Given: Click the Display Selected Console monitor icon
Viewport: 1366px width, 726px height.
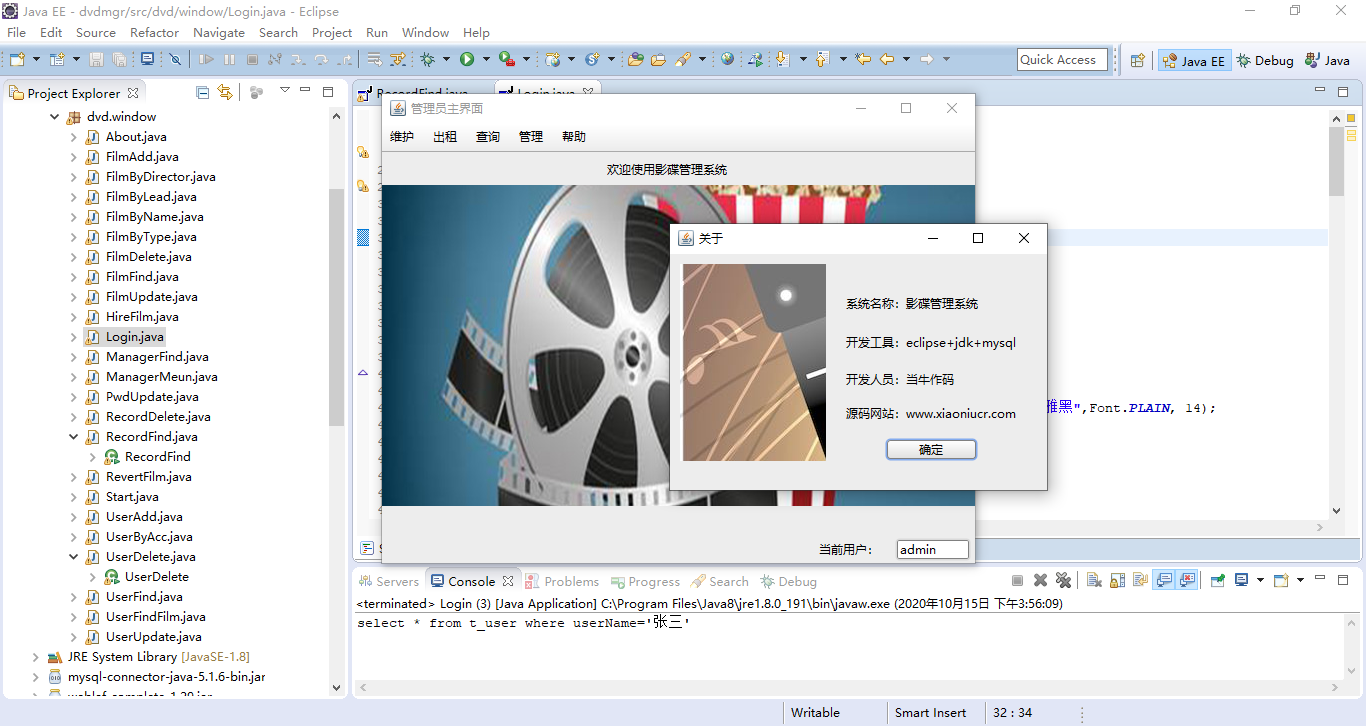Looking at the screenshot, I should point(1241,580).
